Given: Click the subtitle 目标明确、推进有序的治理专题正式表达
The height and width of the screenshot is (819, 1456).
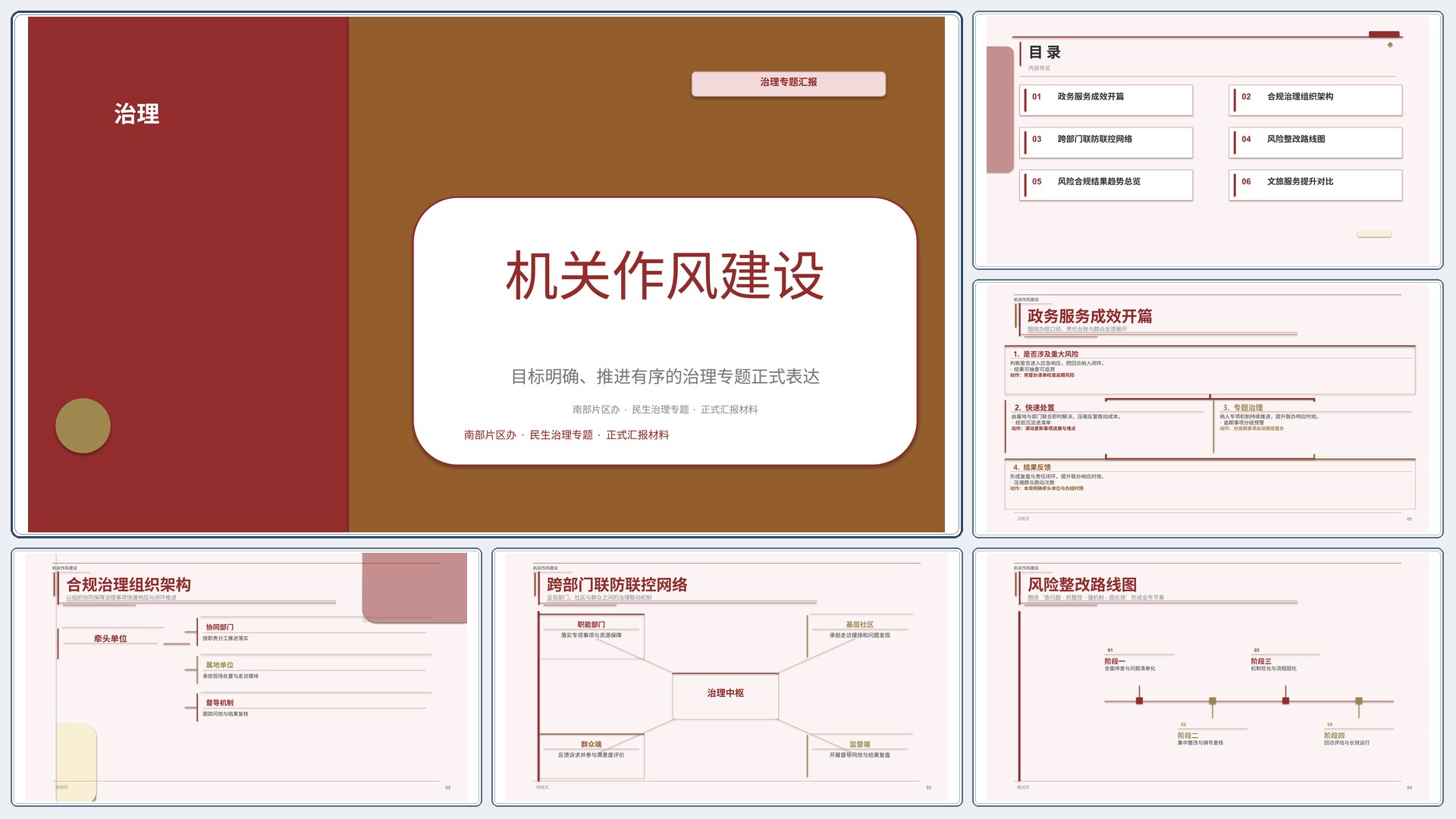Looking at the screenshot, I should pos(665,377).
